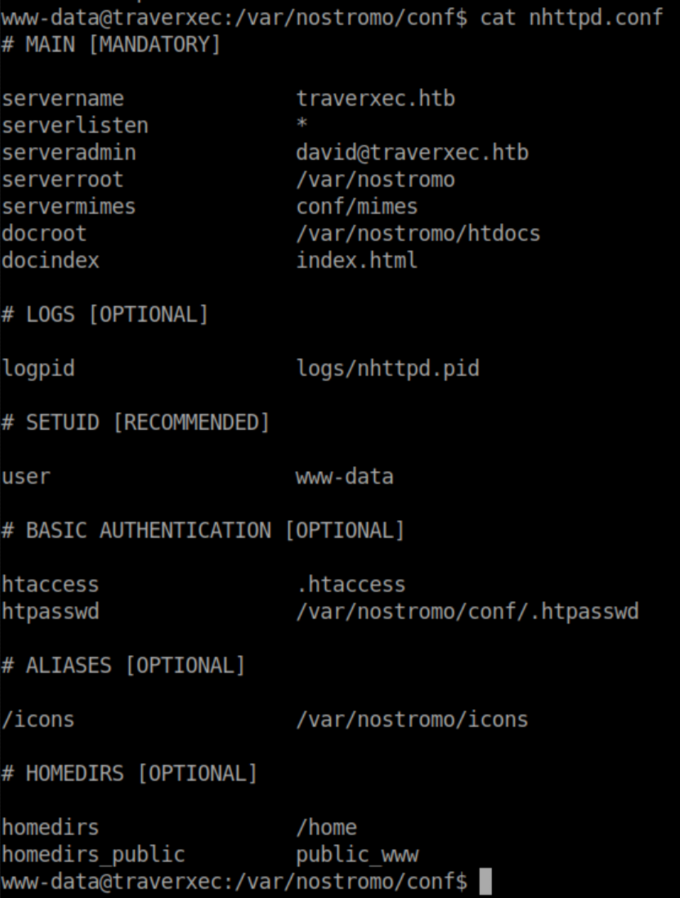Click the serverroot path value
The width and height of the screenshot is (681, 898).
[376, 180]
